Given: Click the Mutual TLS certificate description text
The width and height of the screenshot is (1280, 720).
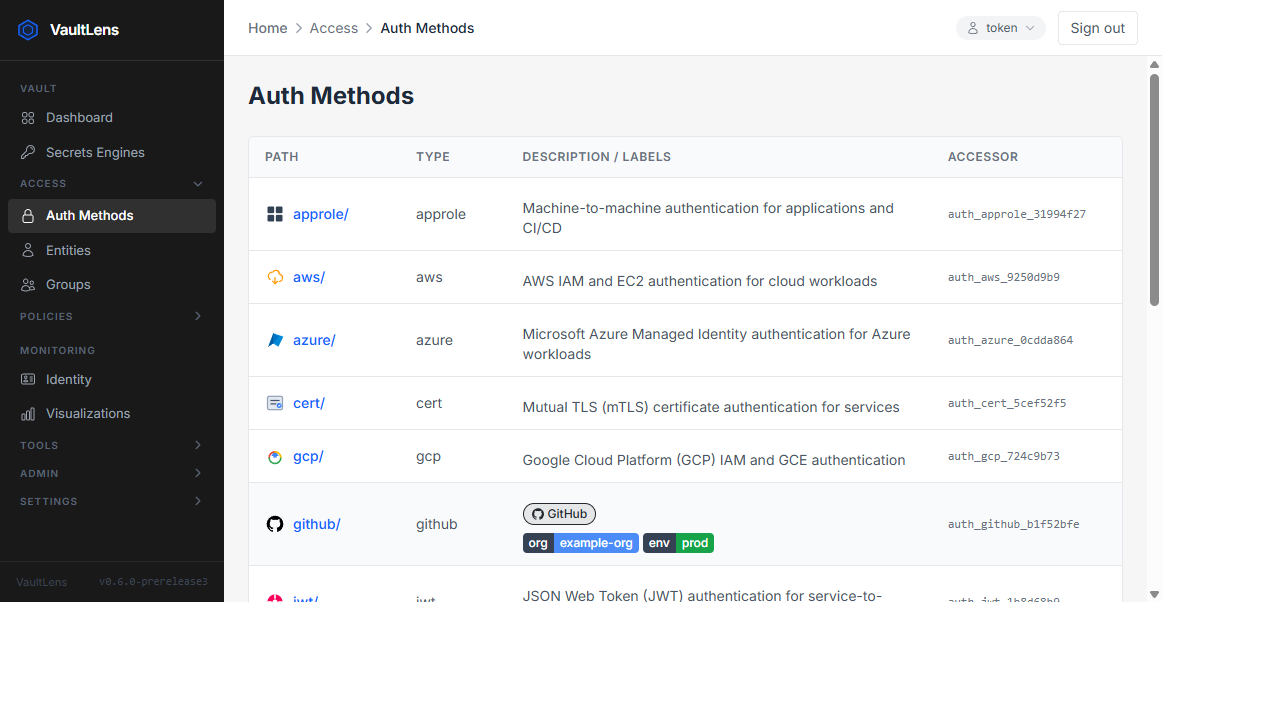Looking at the screenshot, I should (711, 407).
